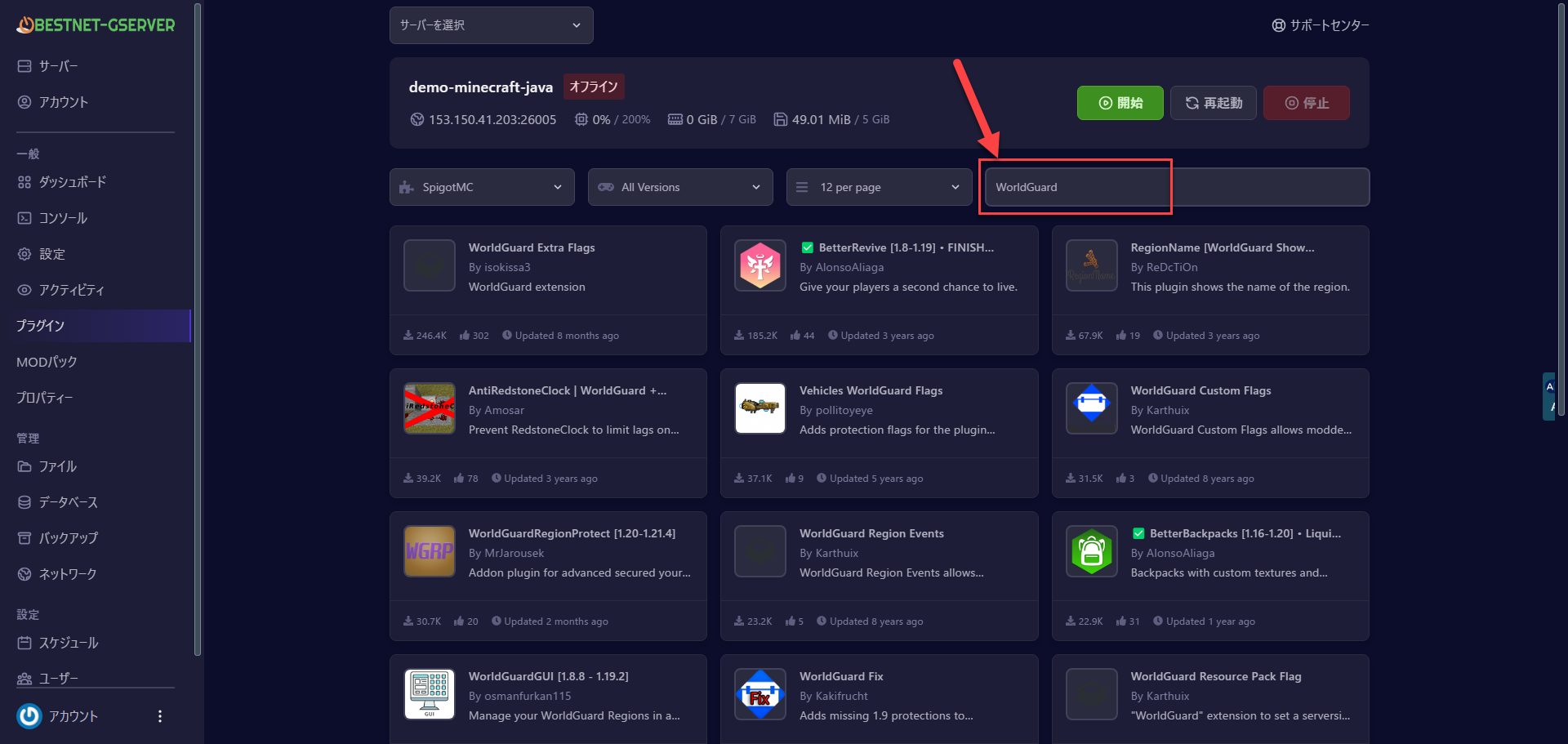This screenshot has height=744, width=1568.
Task: Open the WorldGuardGUI [1.8.8 - 1.19.2] plugin
Action: tap(549, 676)
